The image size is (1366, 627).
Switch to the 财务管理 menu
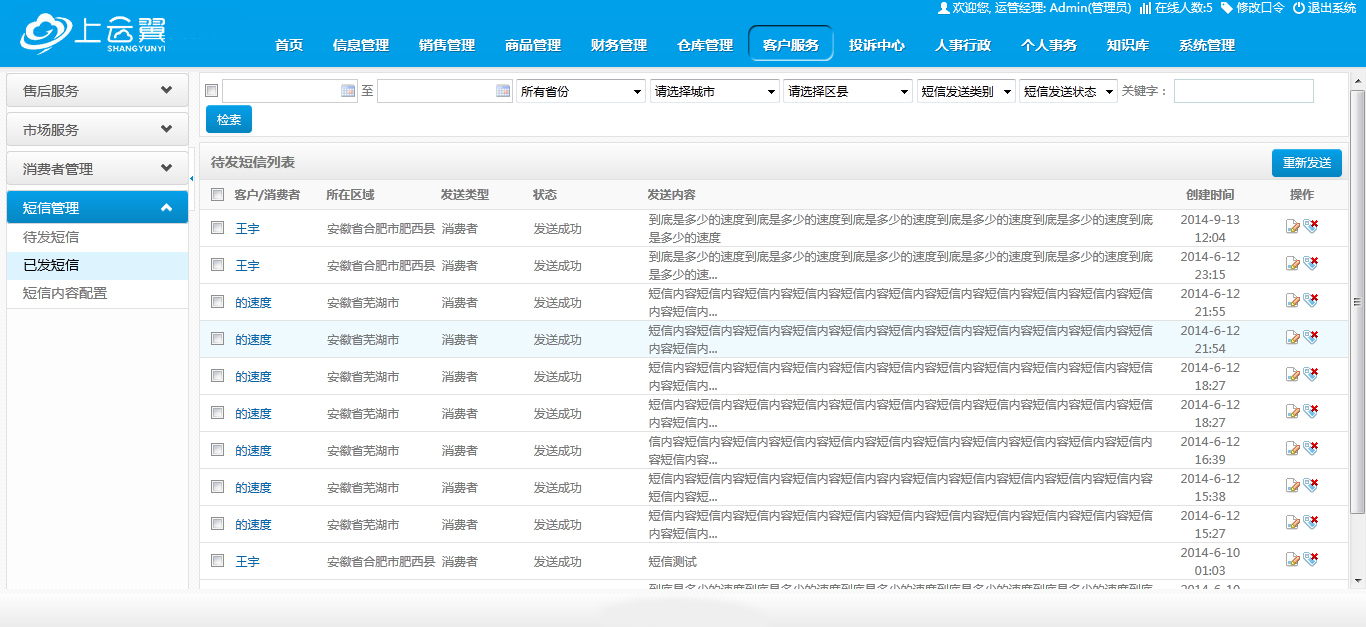pos(619,45)
